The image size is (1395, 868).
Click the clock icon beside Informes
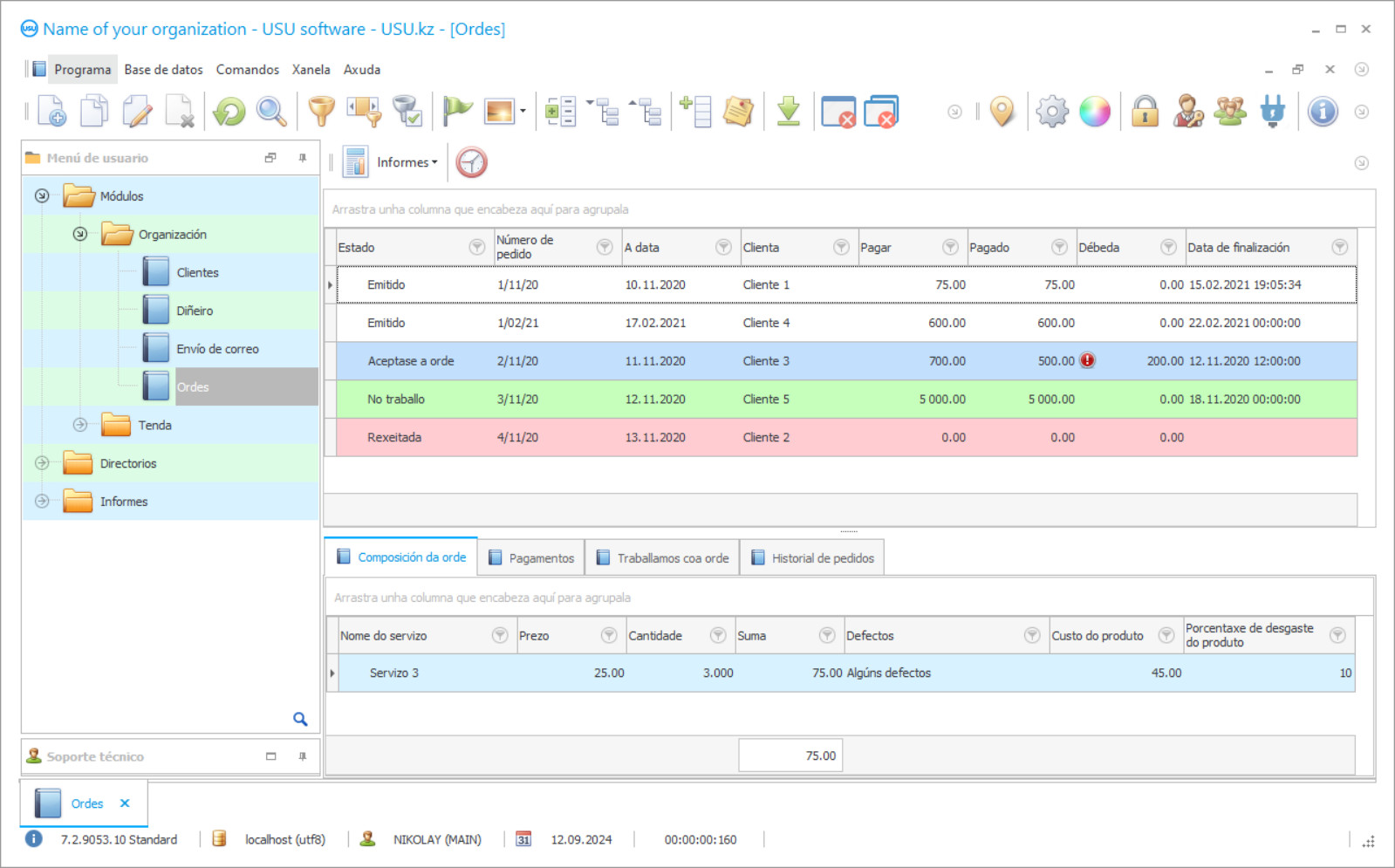click(471, 162)
